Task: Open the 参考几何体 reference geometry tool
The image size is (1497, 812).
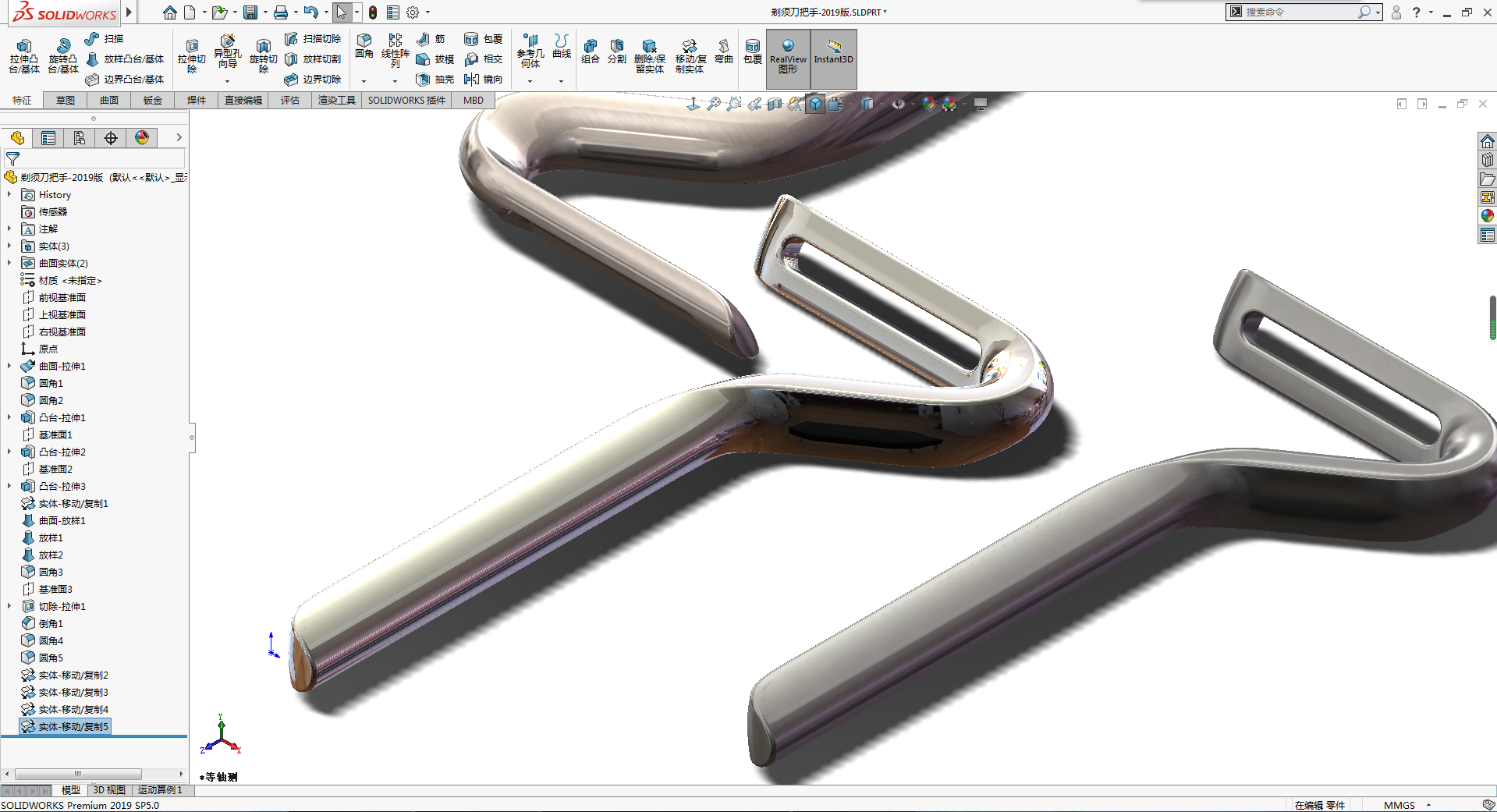Action: [530, 50]
